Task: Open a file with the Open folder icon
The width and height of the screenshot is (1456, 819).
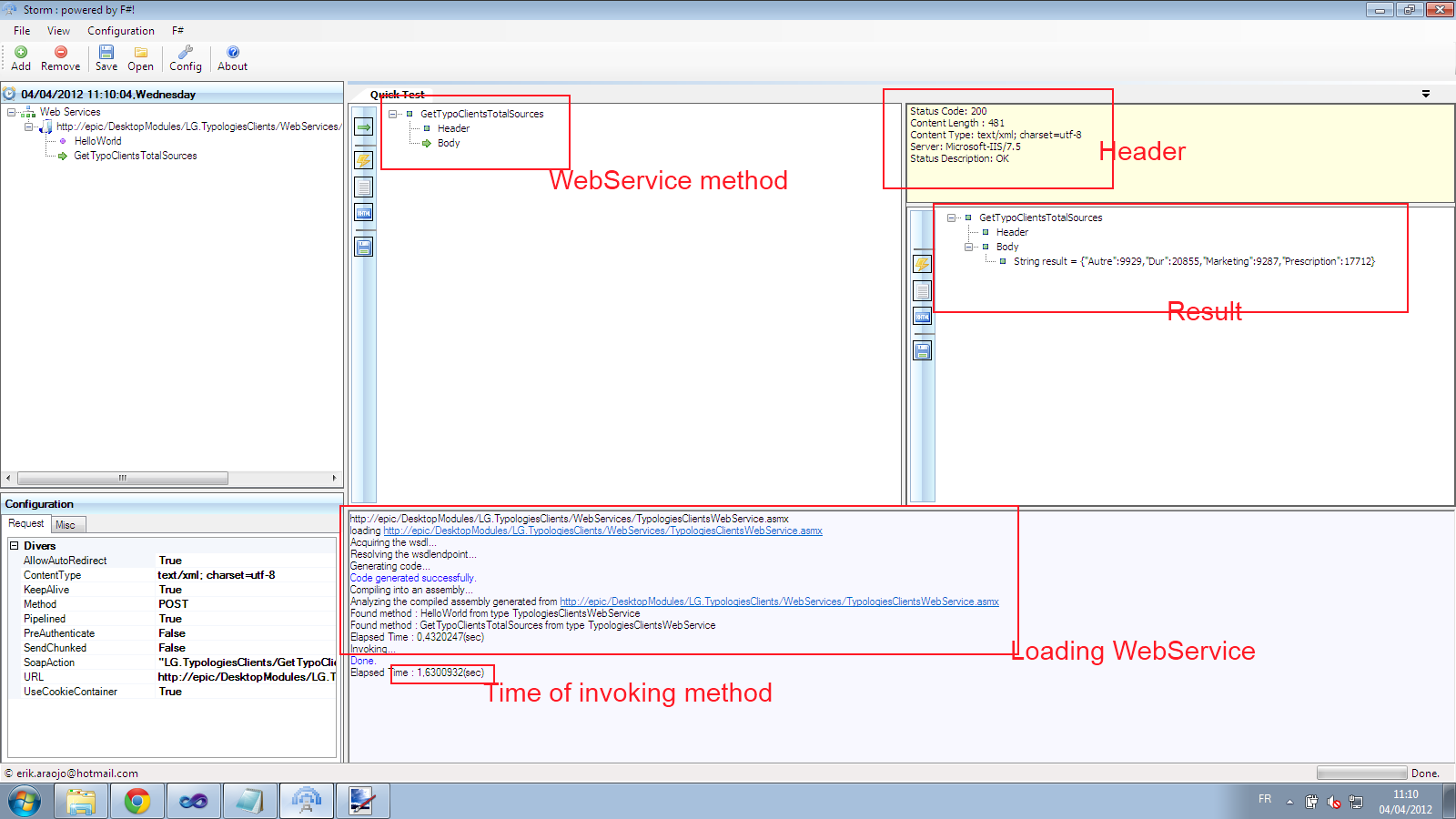Action: pos(141,53)
